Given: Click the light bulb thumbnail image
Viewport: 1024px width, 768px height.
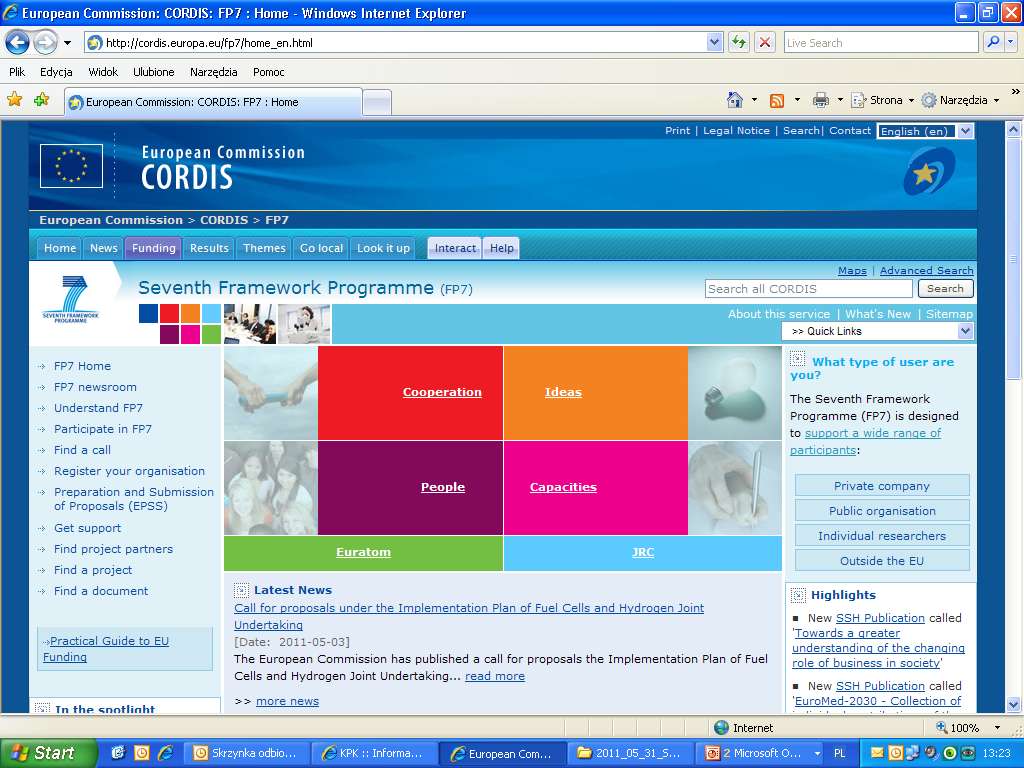Looking at the screenshot, I should [735, 392].
